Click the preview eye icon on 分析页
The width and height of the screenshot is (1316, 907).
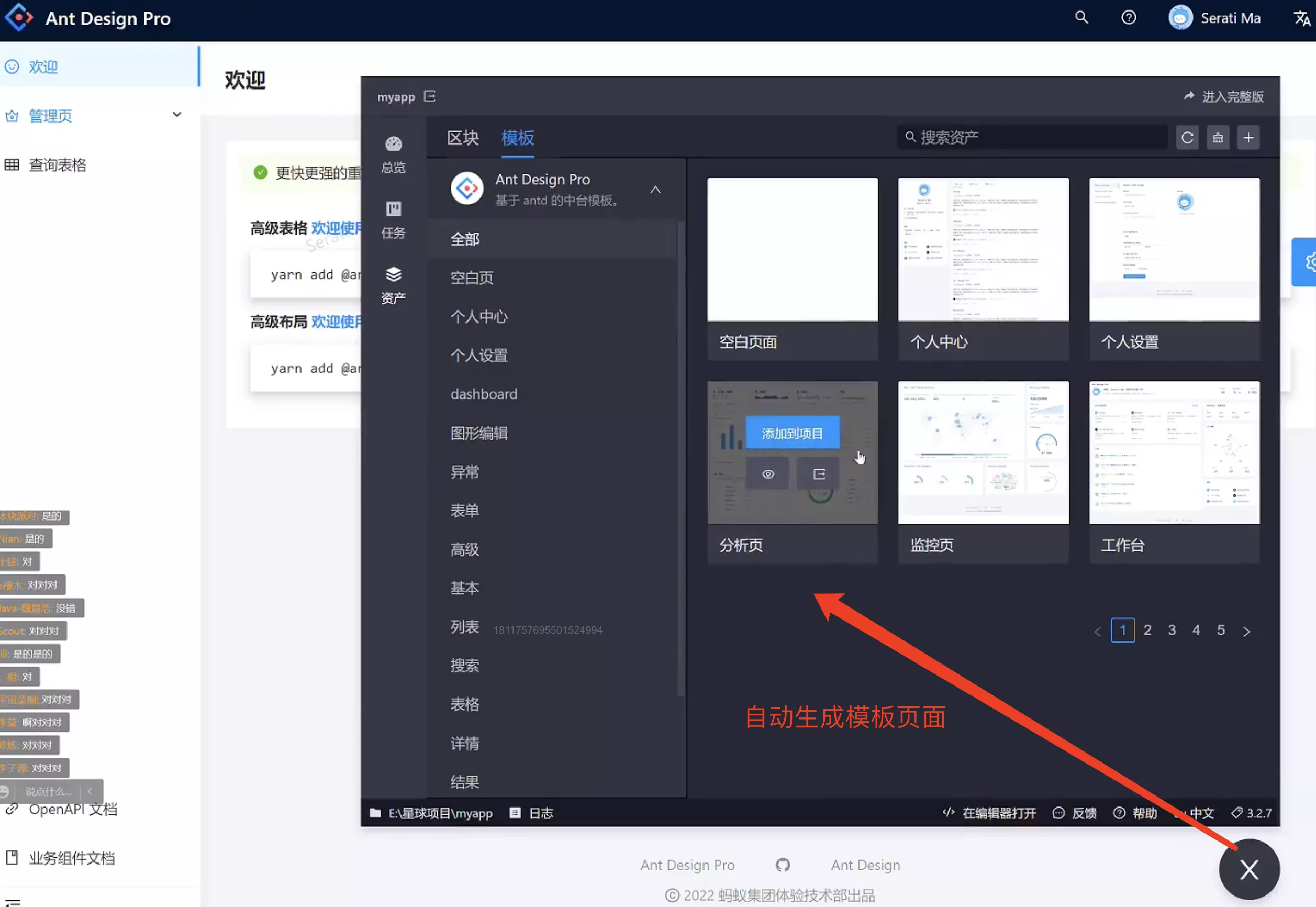[768, 474]
